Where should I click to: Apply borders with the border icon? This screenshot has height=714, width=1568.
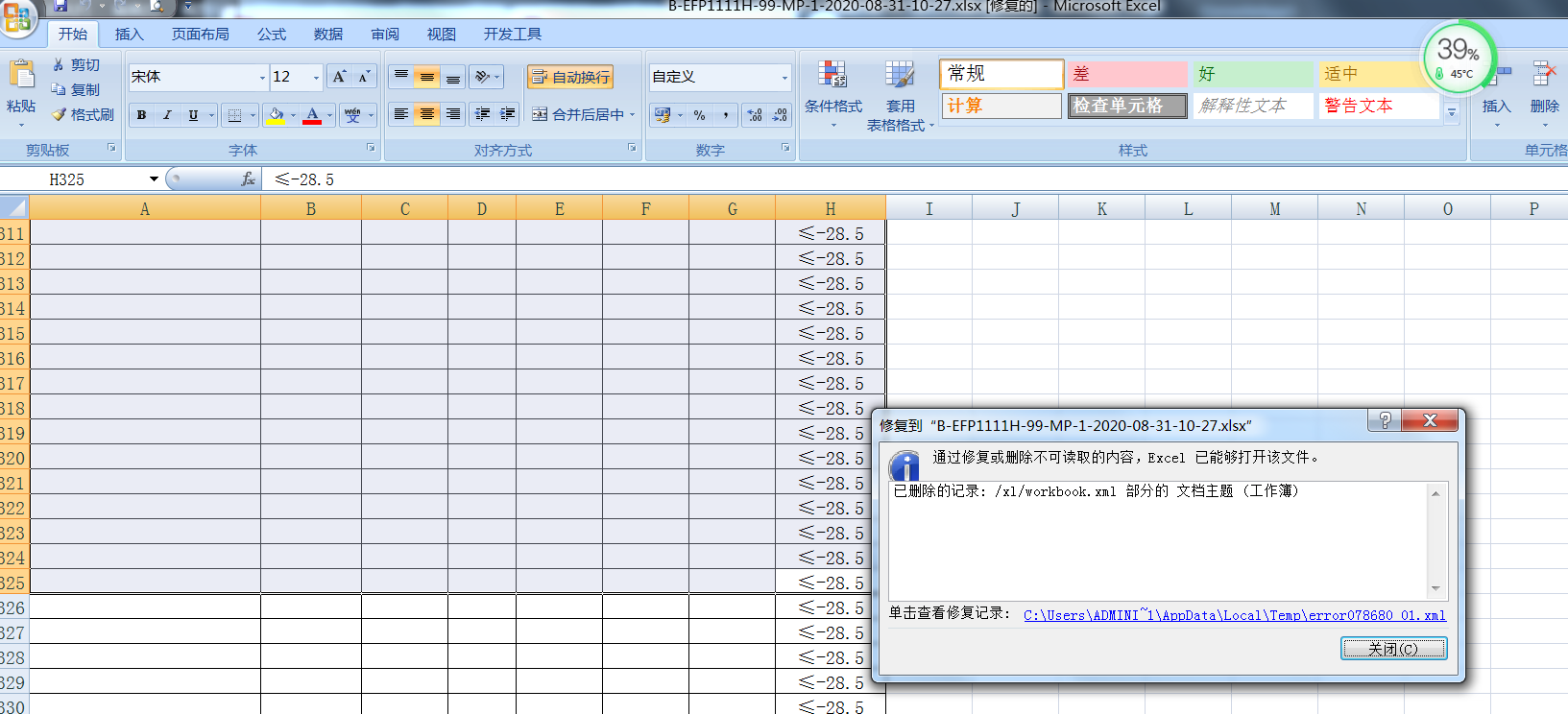[234, 115]
